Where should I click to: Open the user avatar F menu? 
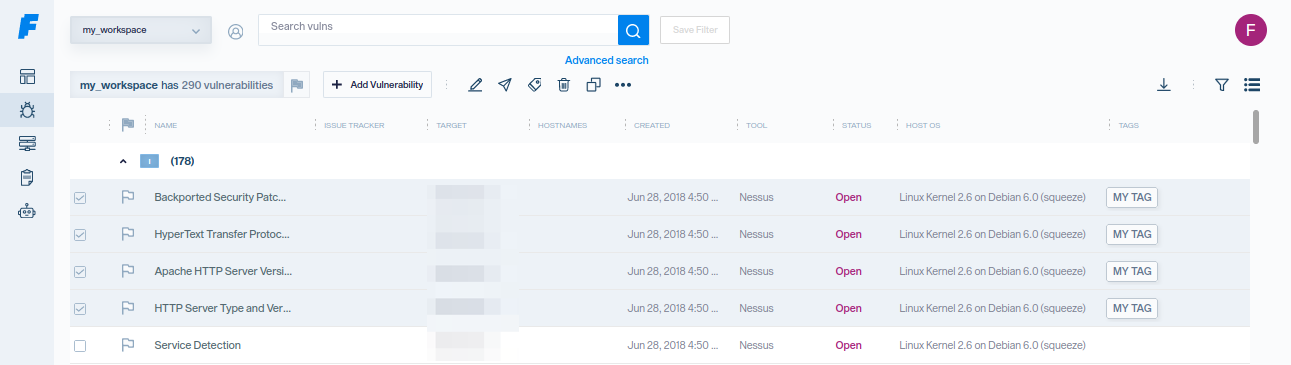(1251, 30)
